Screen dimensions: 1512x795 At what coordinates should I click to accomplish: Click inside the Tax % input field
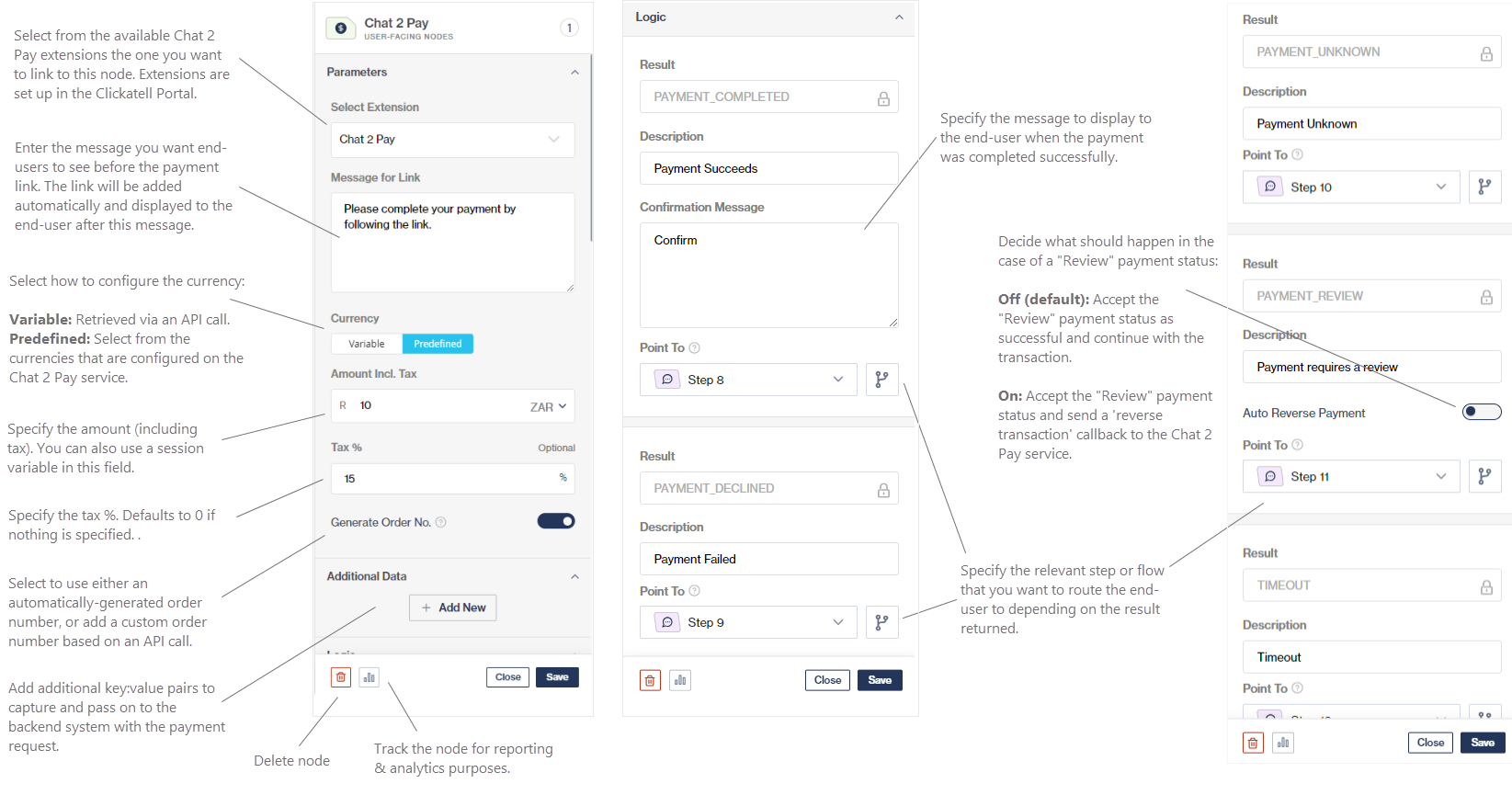[452, 478]
